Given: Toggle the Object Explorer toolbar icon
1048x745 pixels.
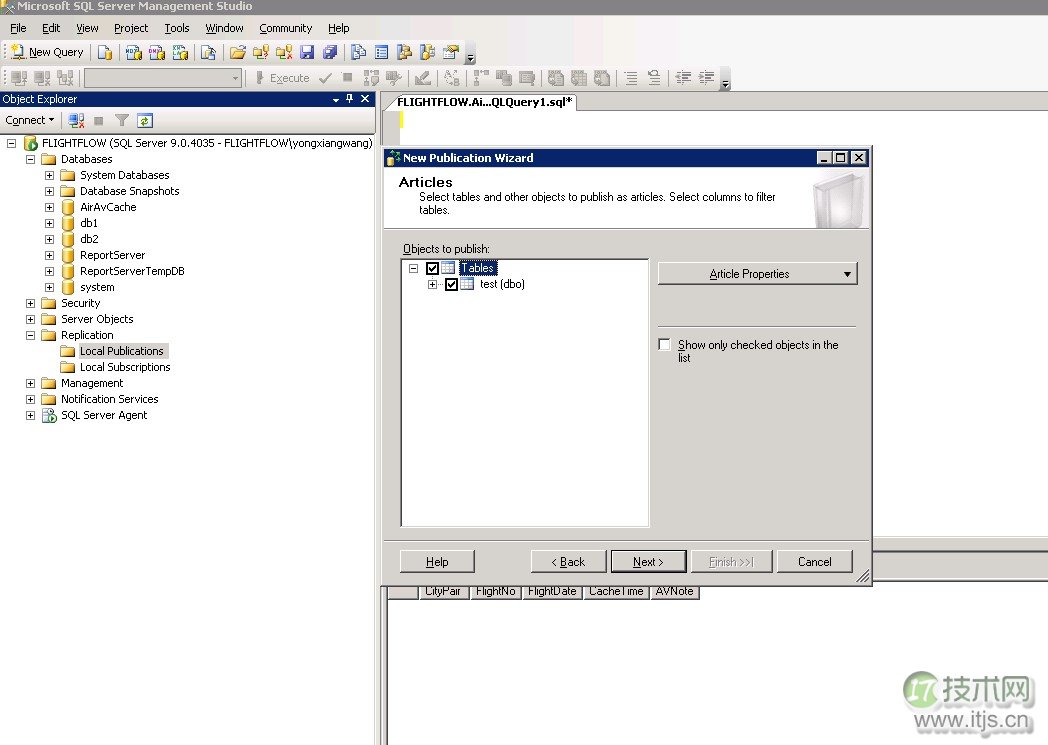Looking at the screenshot, I should click(404, 52).
